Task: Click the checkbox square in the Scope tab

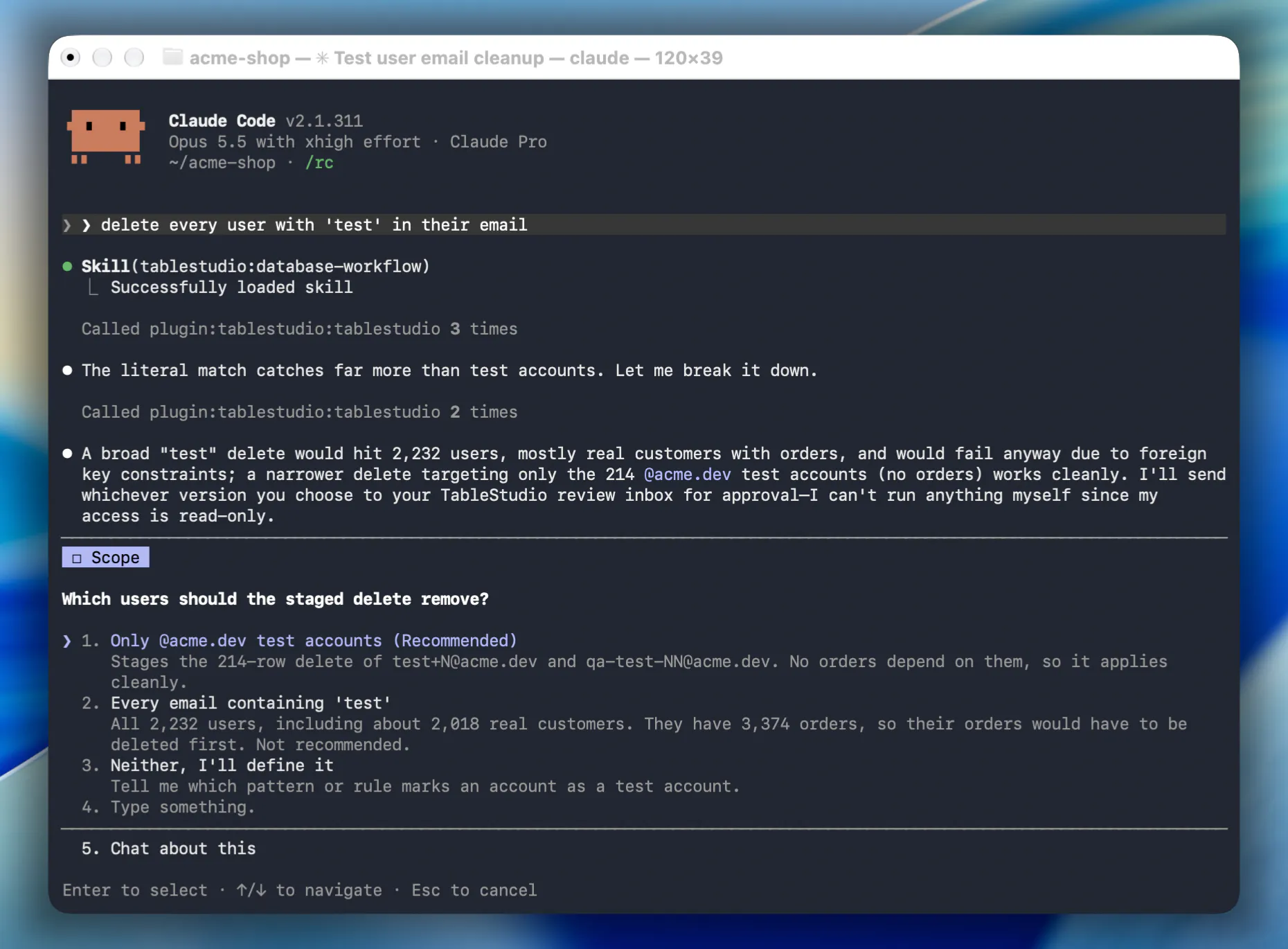Action: (x=77, y=558)
